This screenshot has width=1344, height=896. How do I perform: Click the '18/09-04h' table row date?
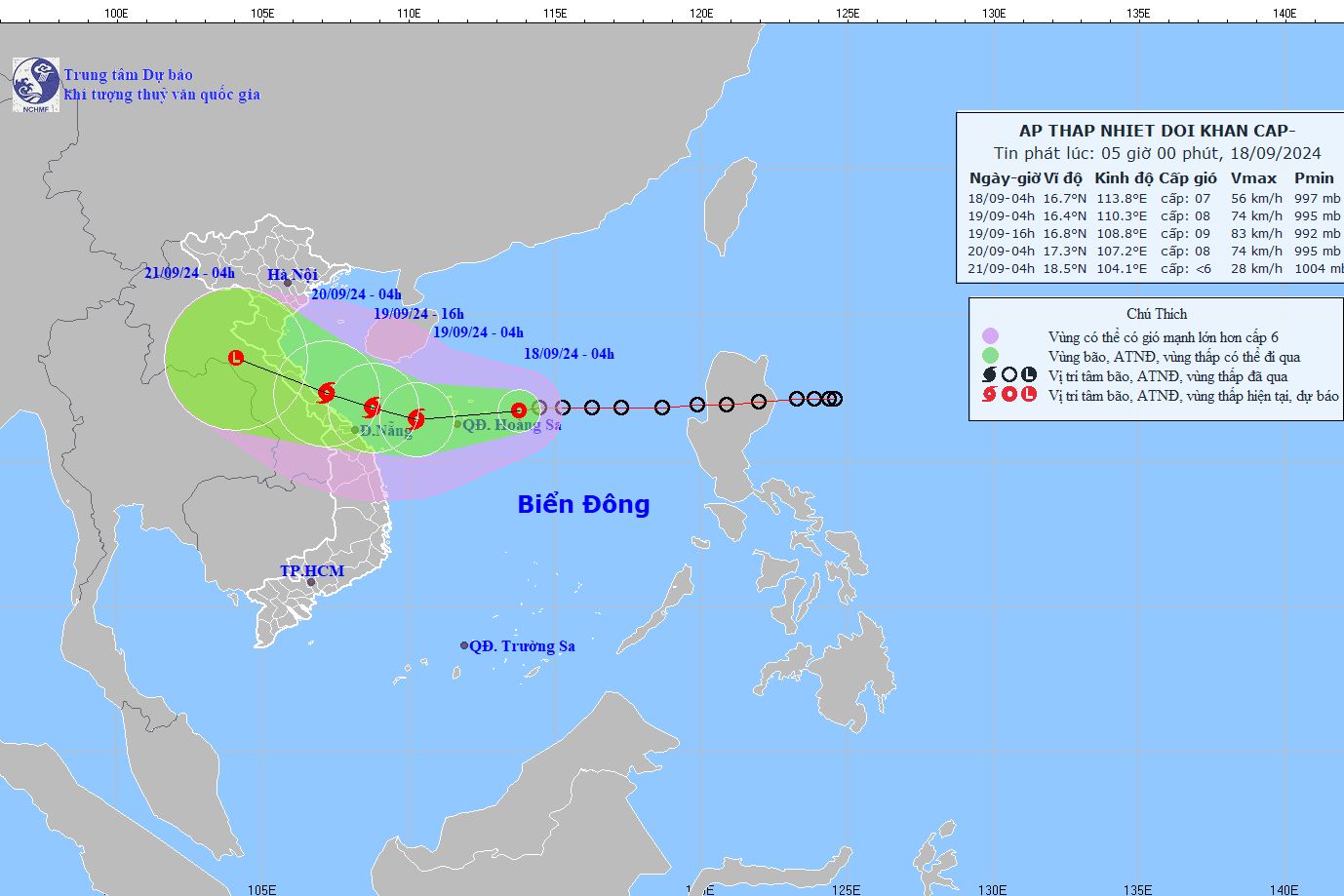click(1002, 199)
